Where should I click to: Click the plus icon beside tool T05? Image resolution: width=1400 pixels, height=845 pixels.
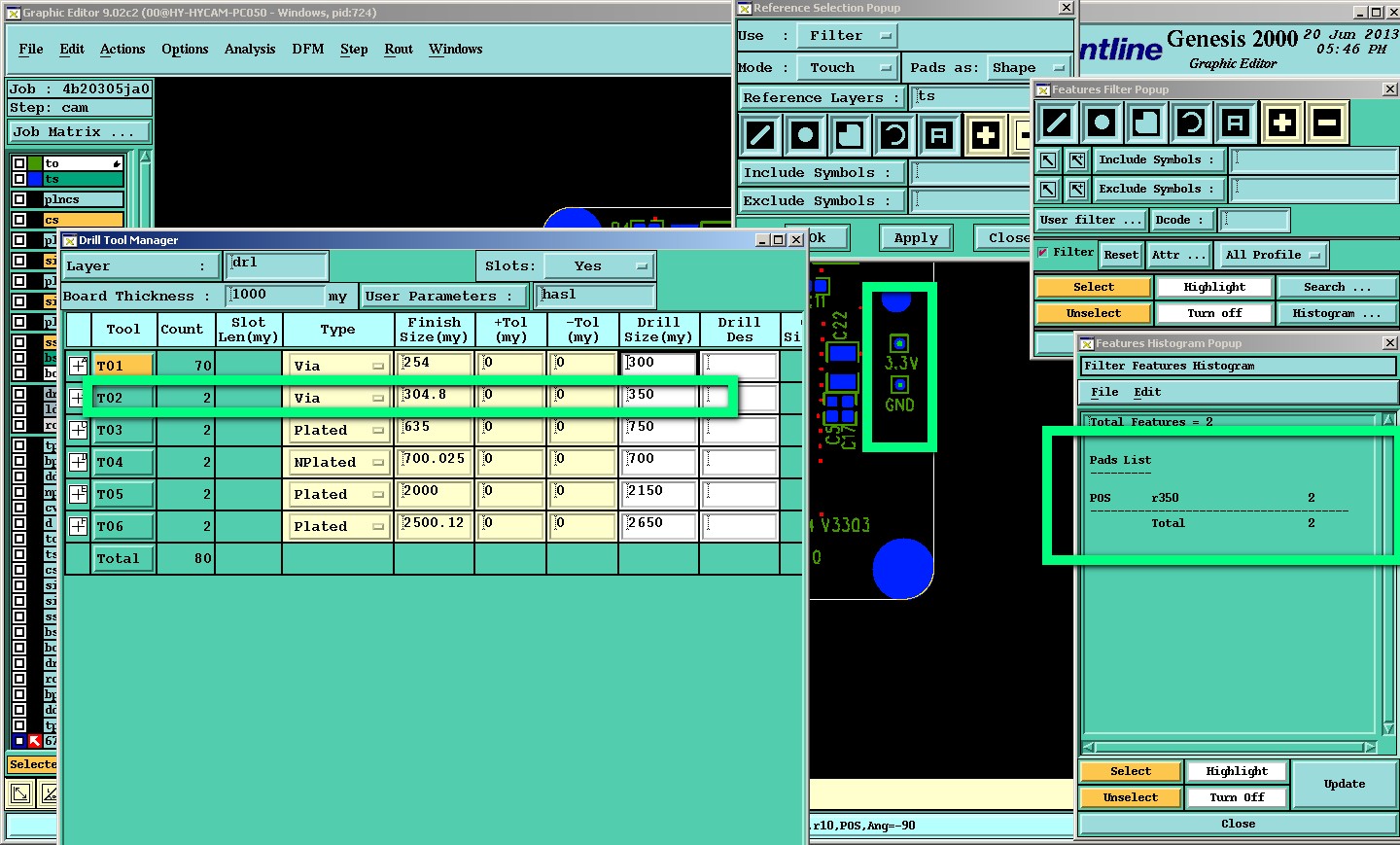pyautogui.click(x=78, y=494)
